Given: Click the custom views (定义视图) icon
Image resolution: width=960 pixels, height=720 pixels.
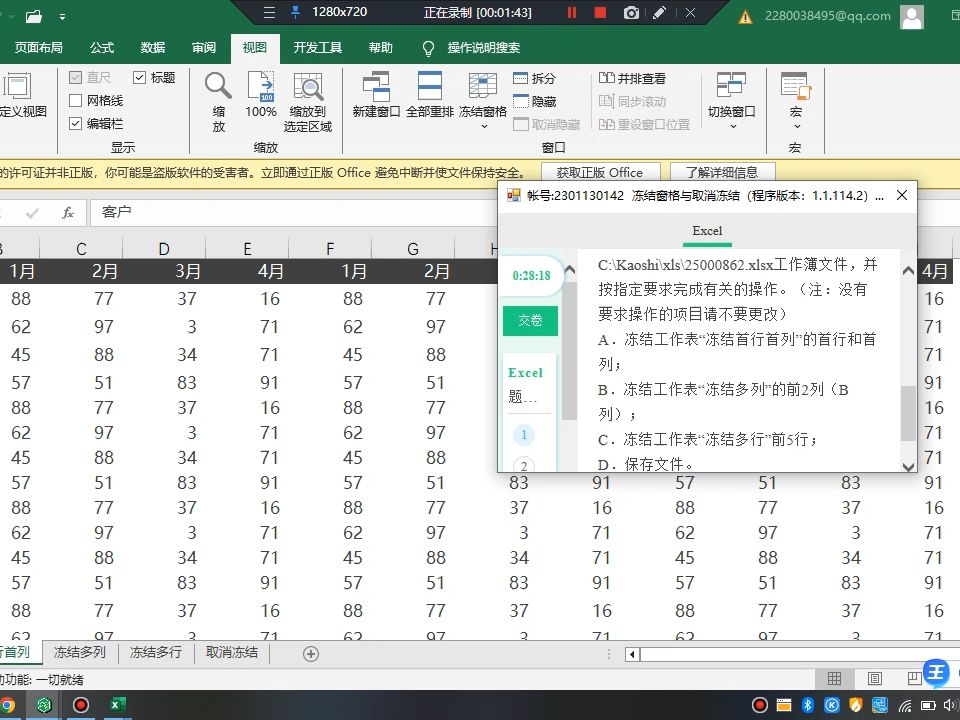Looking at the screenshot, I should coord(17,86).
